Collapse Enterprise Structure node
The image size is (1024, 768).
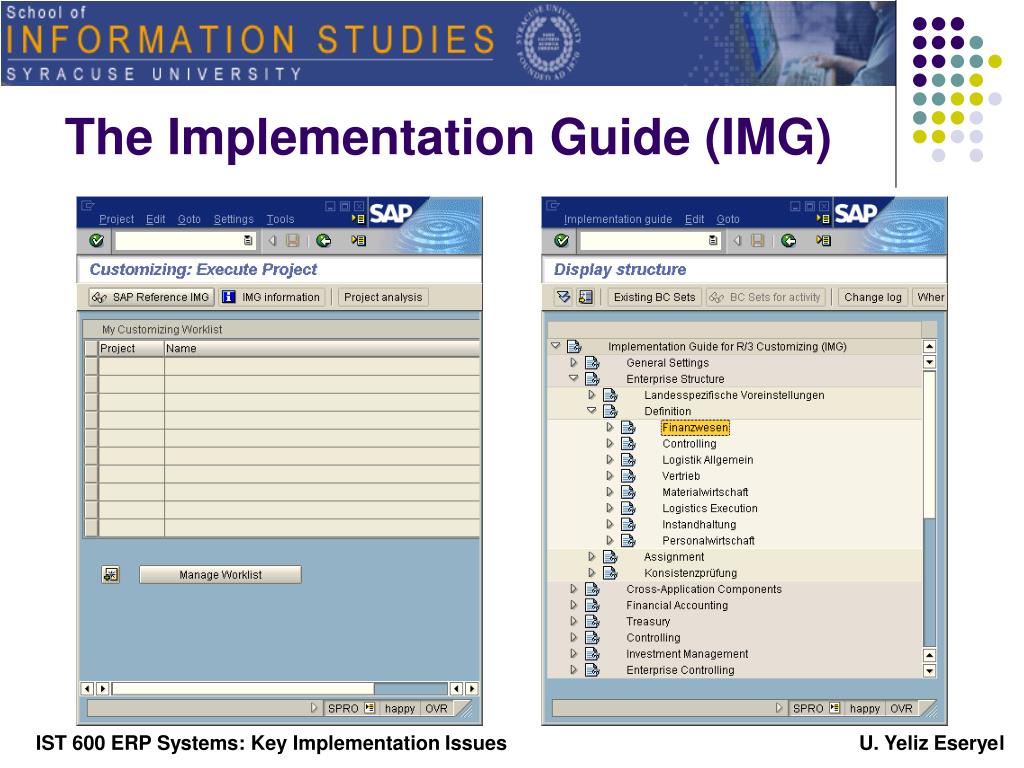click(x=574, y=379)
